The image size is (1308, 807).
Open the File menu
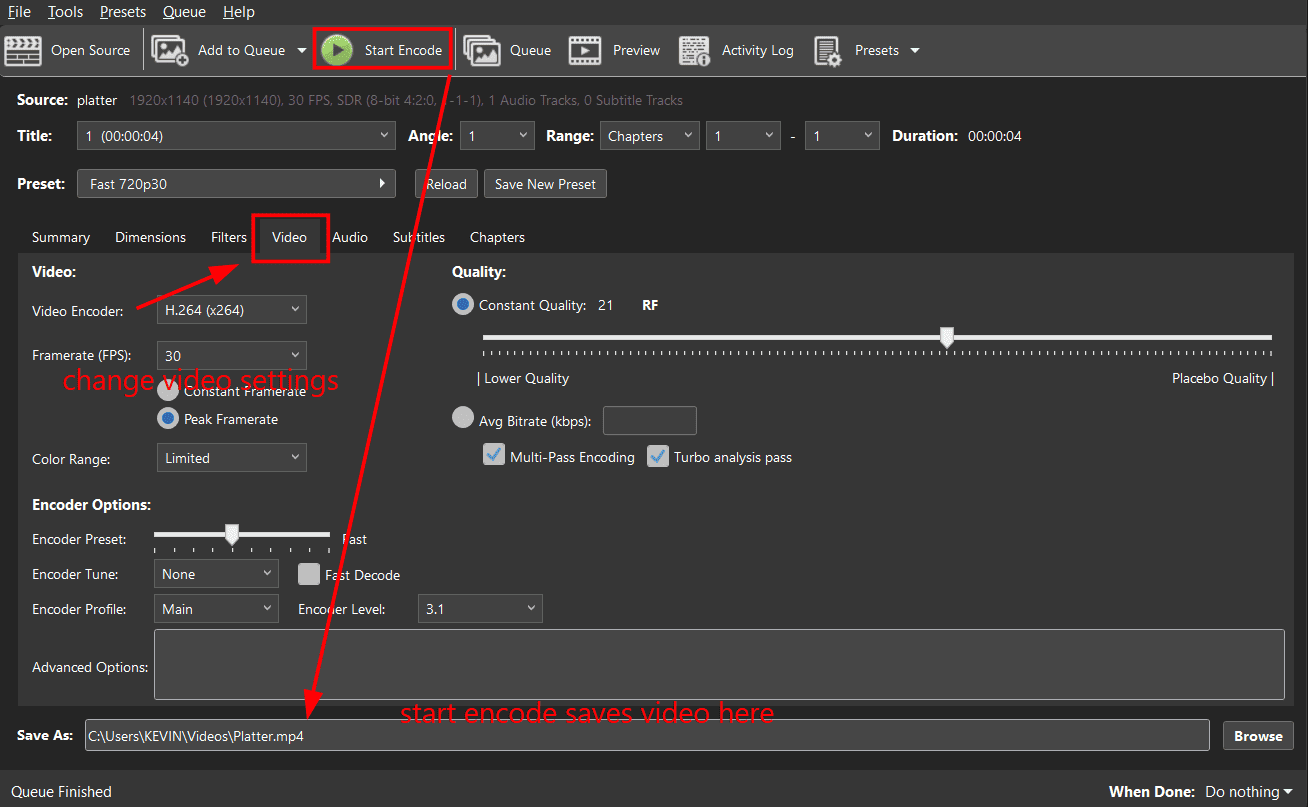tap(19, 12)
